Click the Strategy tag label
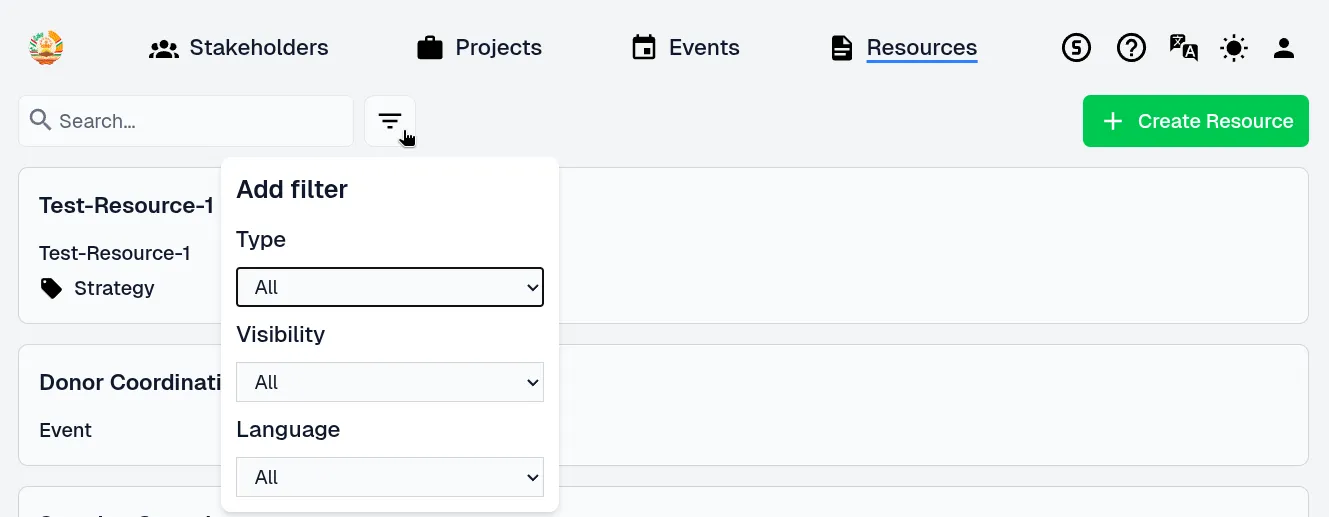Viewport: 1329px width, 517px height. pos(114,288)
